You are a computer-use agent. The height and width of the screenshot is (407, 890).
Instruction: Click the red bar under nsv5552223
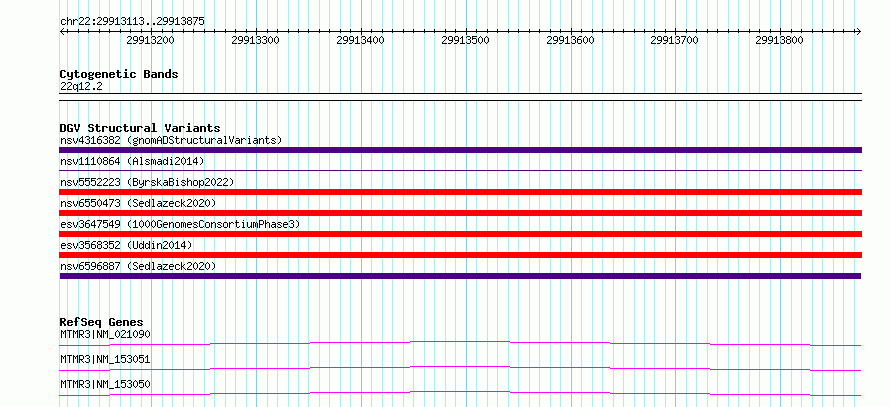(460, 192)
